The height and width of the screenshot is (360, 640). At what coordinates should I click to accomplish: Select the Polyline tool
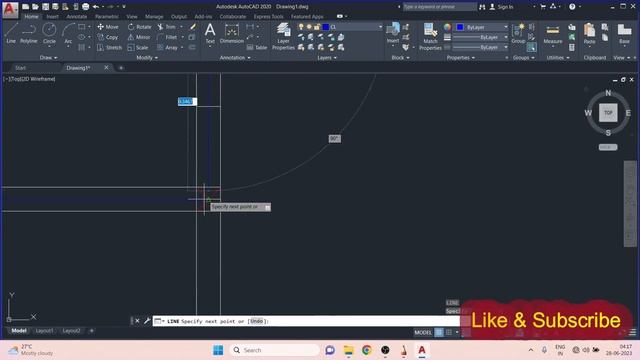[x=29, y=33]
